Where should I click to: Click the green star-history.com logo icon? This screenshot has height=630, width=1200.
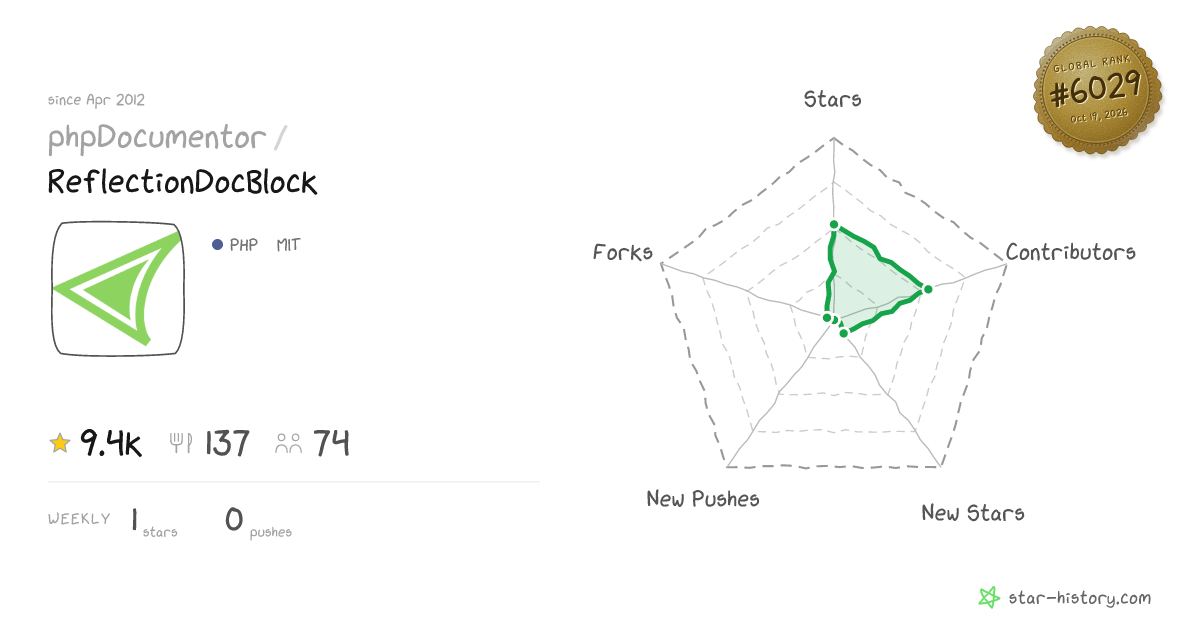(989, 598)
